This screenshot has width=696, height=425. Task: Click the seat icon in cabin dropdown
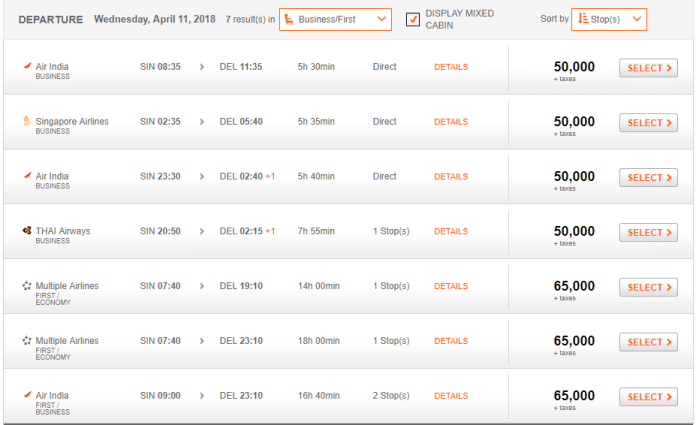click(289, 19)
